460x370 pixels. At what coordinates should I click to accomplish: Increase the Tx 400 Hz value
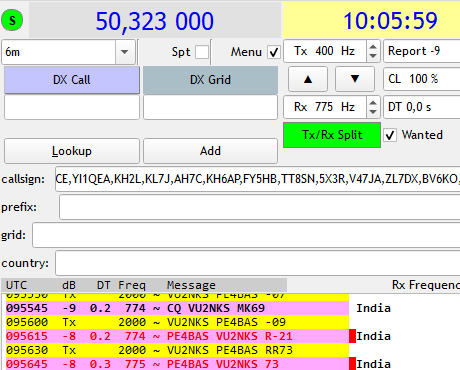click(x=373, y=47)
